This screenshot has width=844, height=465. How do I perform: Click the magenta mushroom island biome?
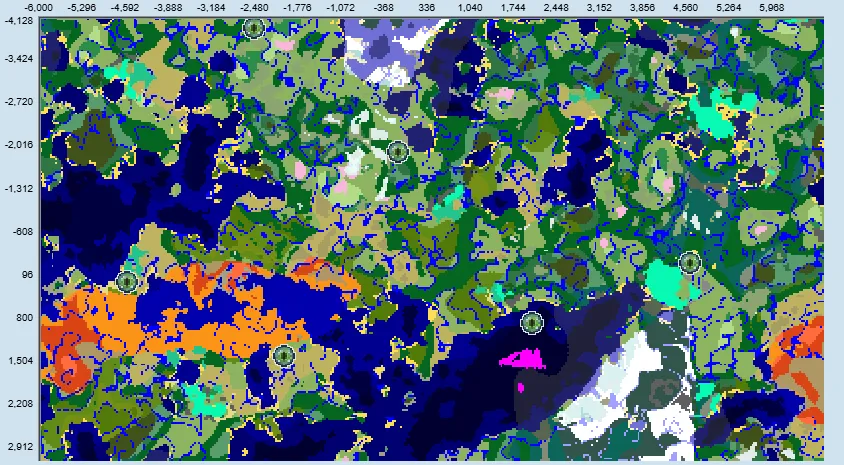click(x=527, y=358)
